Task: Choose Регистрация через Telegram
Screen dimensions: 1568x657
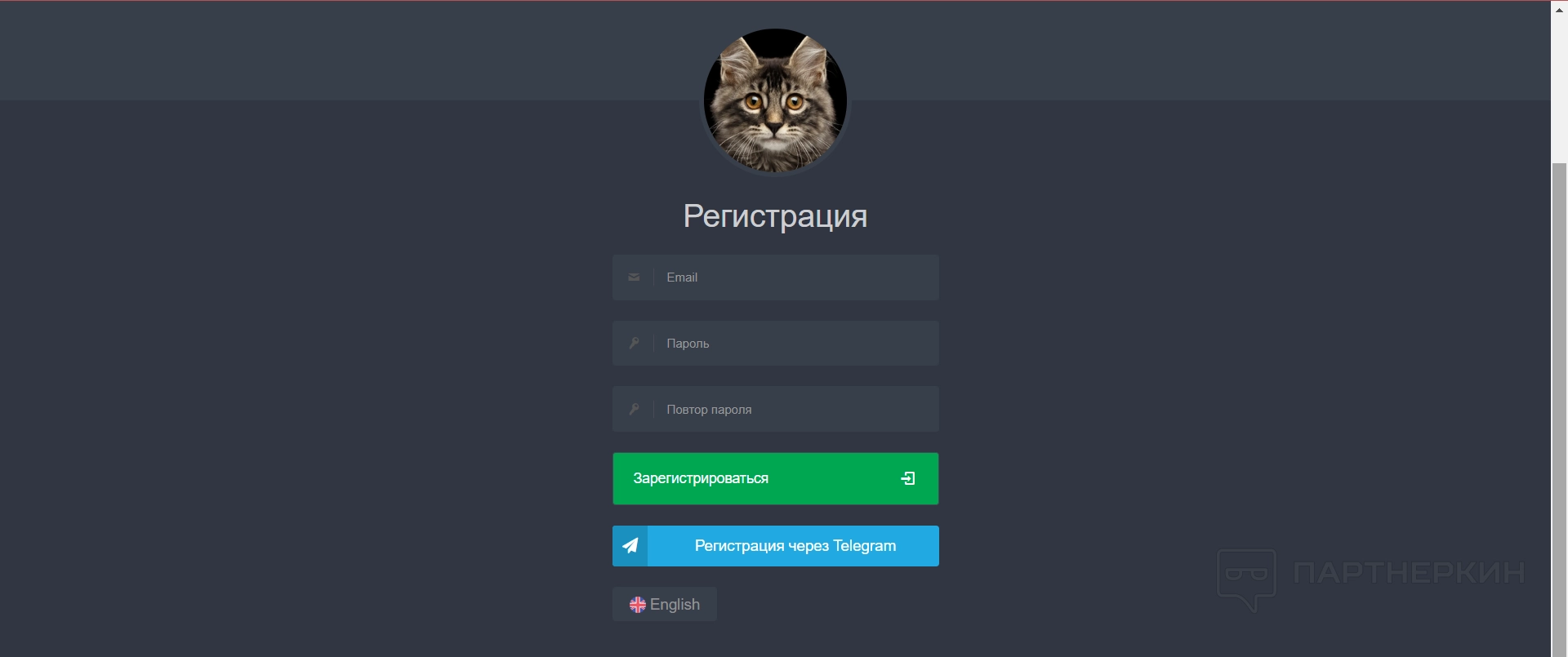Action: [x=775, y=546]
